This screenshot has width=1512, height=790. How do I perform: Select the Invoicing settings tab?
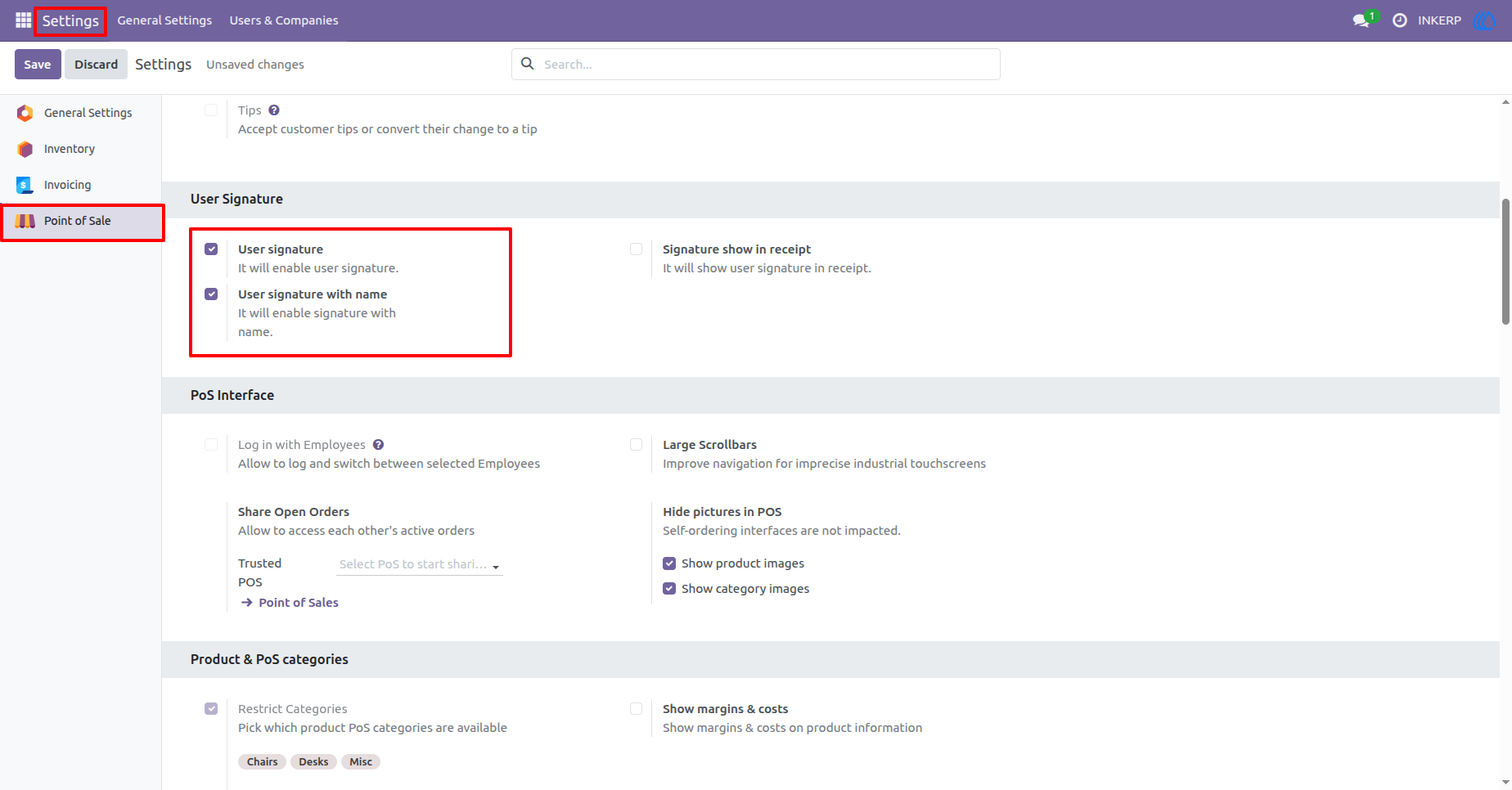pyautogui.click(x=81, y=185)
